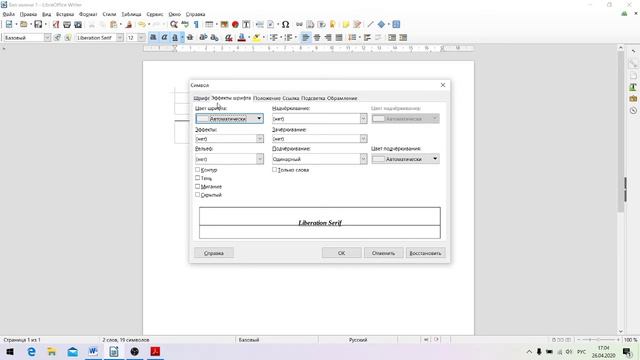Click the Highlighting color marker icon
Viewport: 640px width, 360px height.
[x=256, y=38]
